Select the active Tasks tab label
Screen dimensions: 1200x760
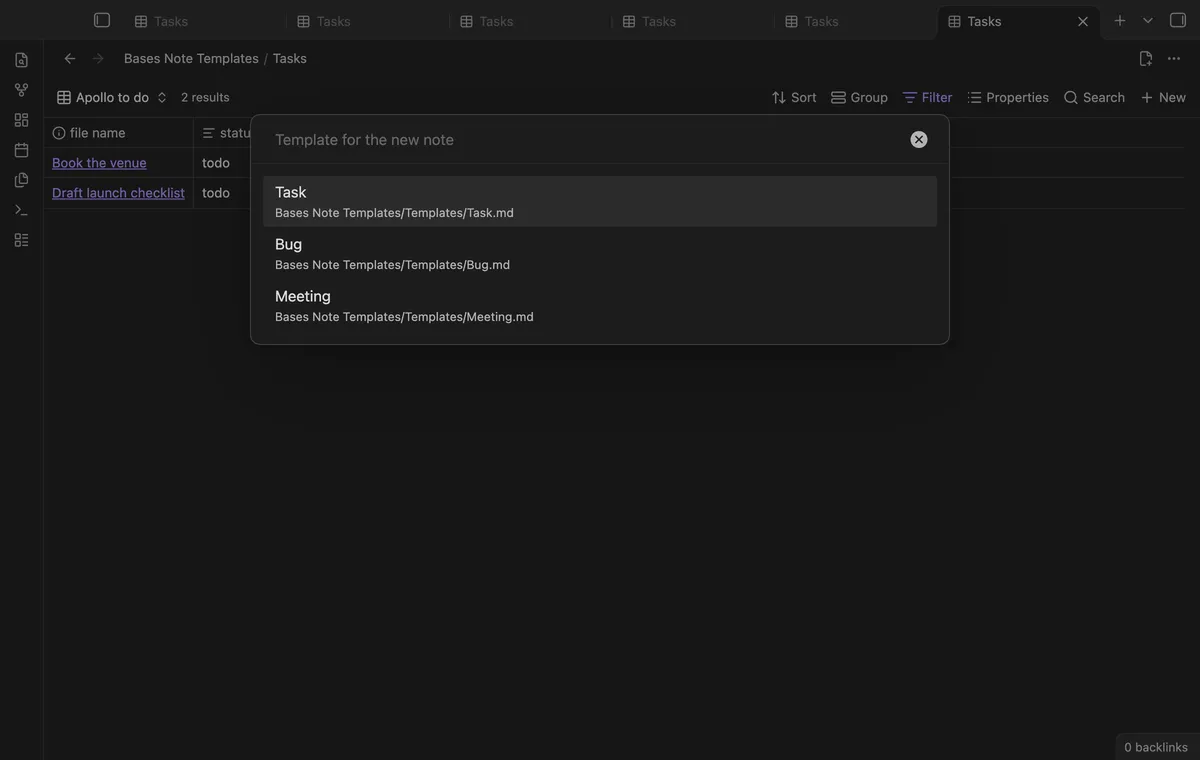pyautogui.click(x=984, y=21)
